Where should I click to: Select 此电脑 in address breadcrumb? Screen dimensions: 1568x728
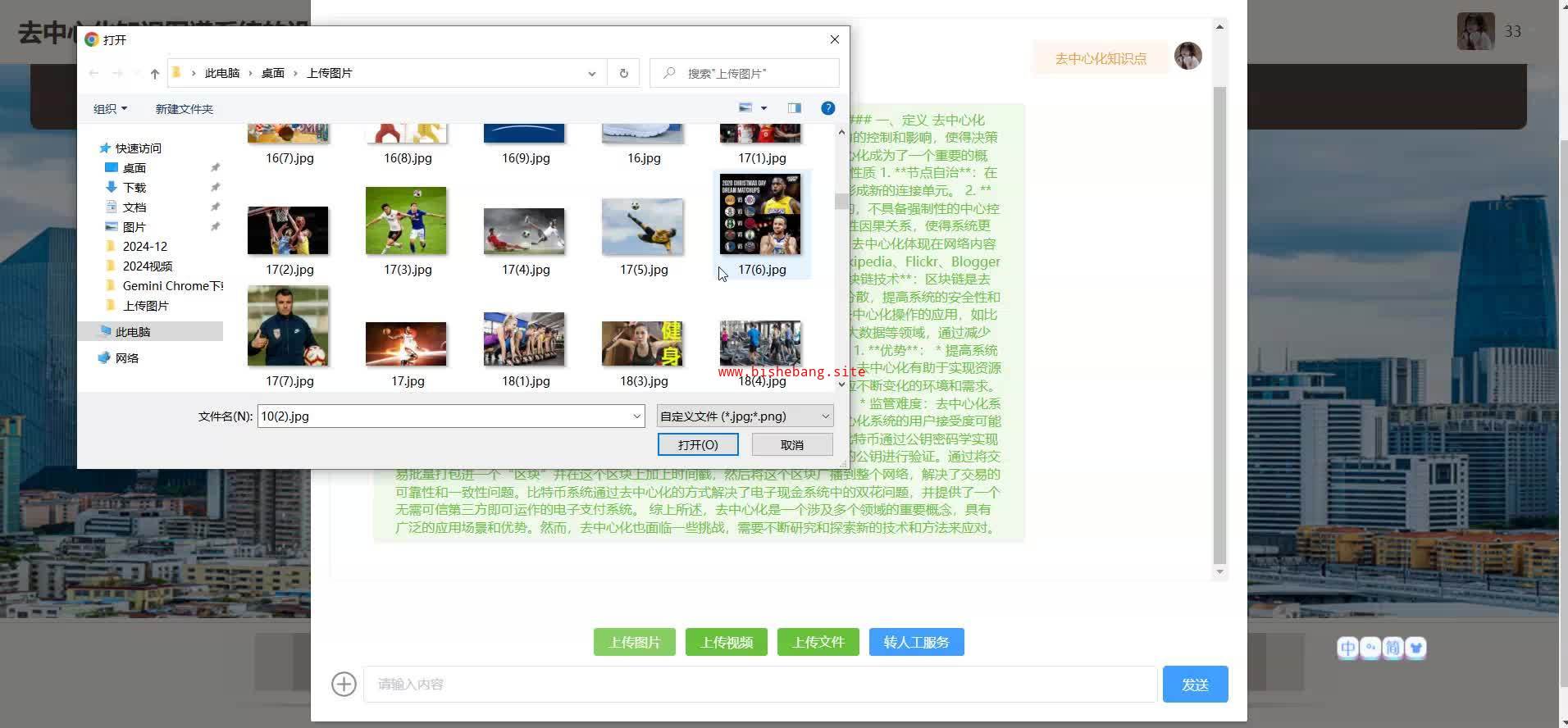pyautogui.click(x=222, y=73)
